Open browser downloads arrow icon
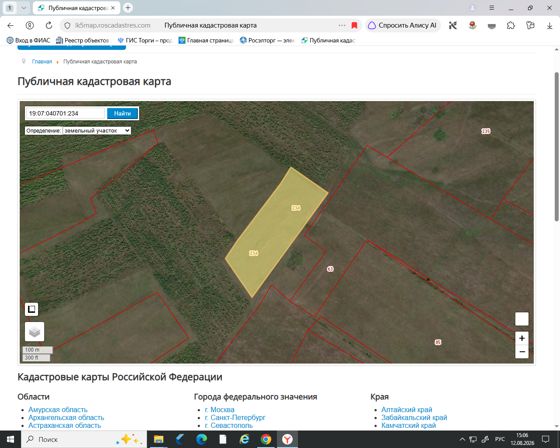 tap(550, 25)
